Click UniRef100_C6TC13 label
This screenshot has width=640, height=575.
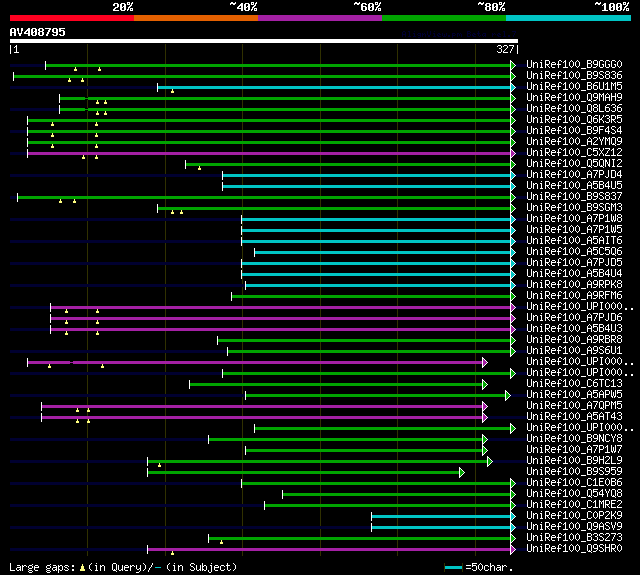point(574,384)
